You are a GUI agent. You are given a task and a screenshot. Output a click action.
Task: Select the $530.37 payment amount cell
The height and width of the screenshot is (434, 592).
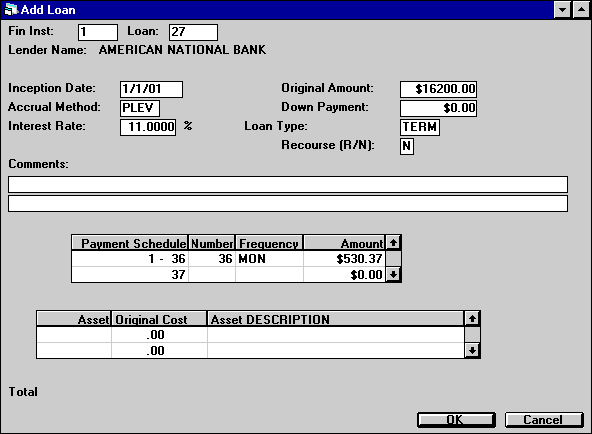[344, 259]
